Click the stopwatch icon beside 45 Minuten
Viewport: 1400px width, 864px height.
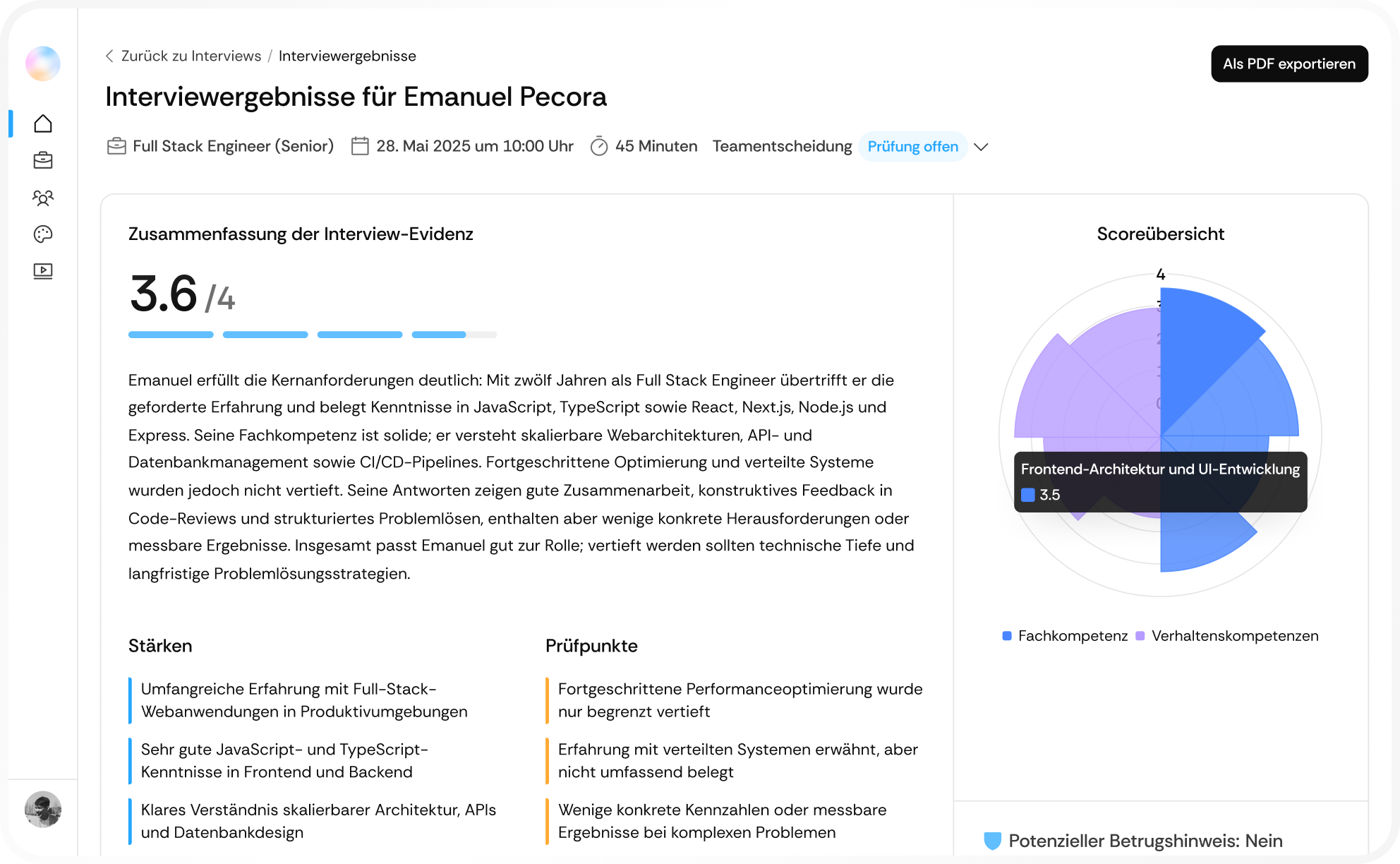point(599,146)
